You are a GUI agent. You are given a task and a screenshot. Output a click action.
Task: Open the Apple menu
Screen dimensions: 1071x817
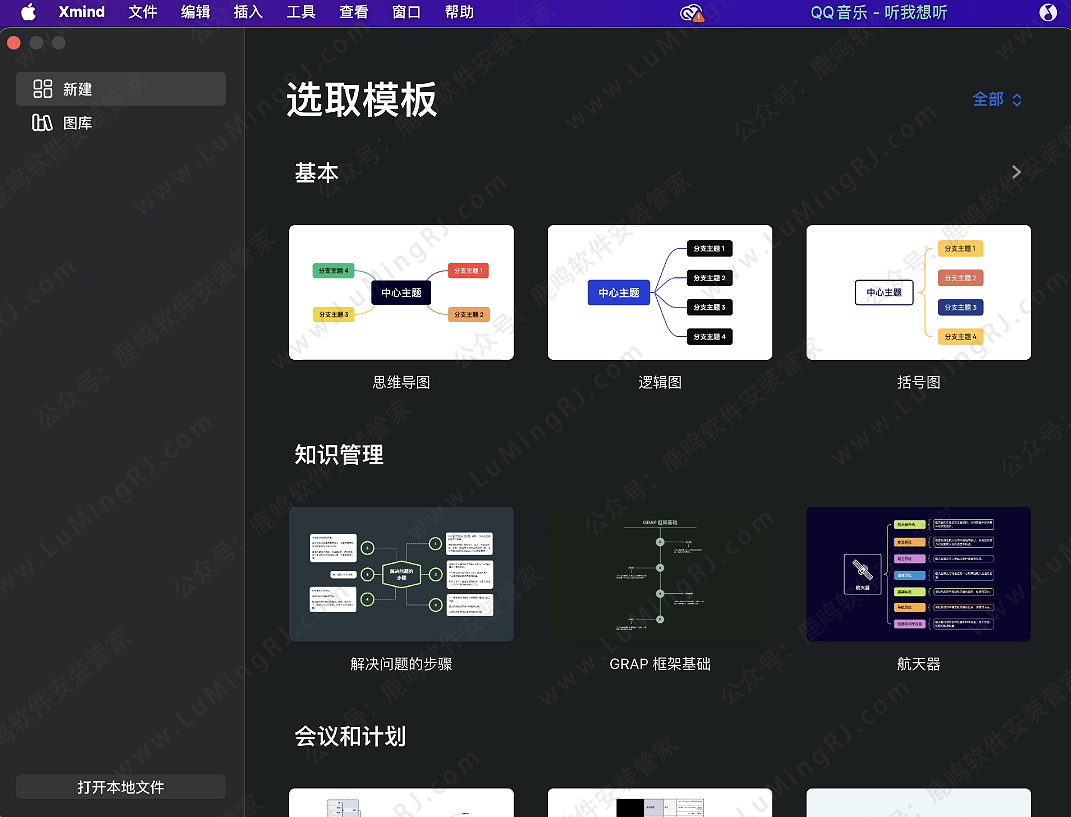[x=27, y=13]
